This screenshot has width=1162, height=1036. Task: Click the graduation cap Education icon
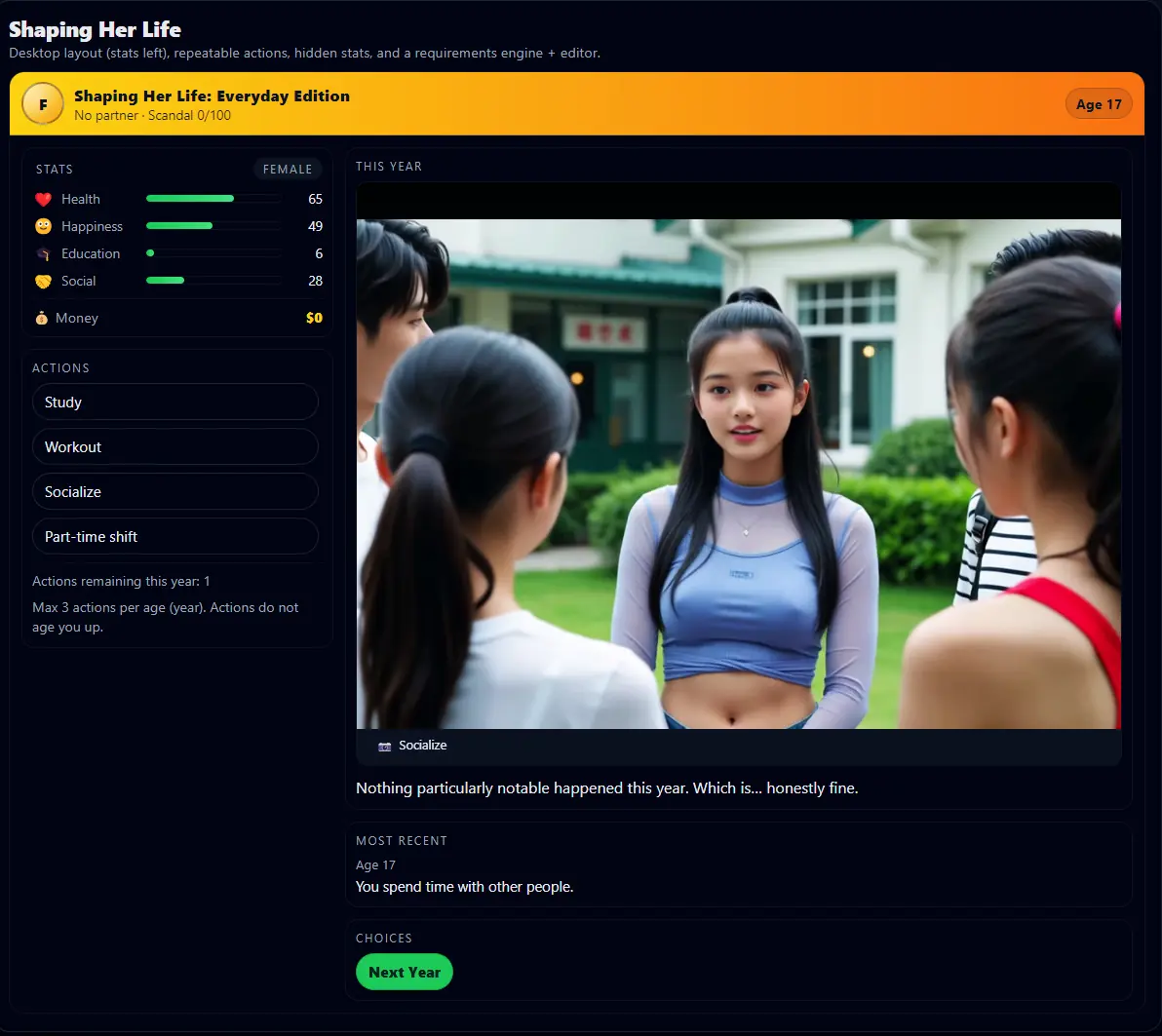click(43, 253)
